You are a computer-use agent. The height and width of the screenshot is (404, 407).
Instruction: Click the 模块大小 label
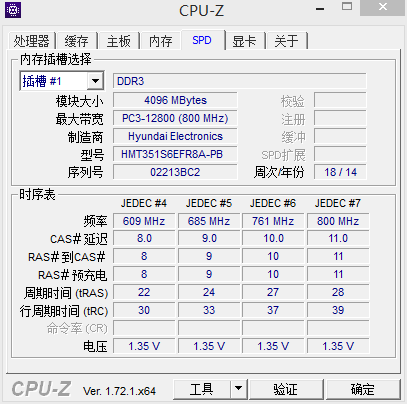click(x=79, y=101)
